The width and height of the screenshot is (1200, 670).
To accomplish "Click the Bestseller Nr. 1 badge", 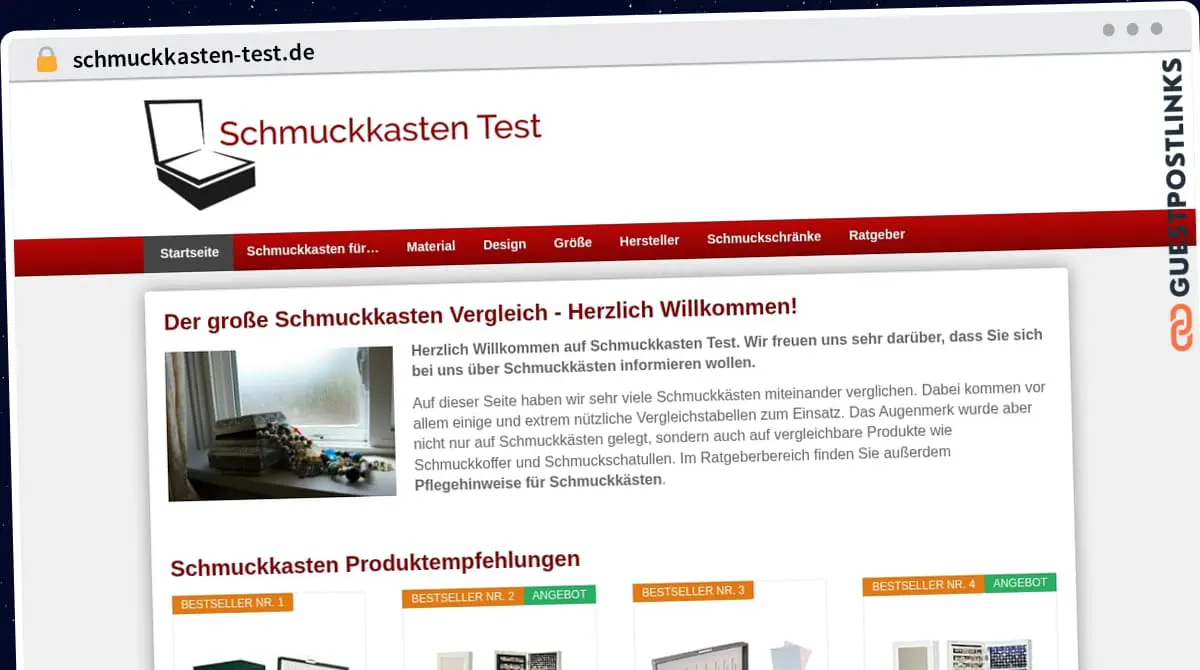I will (232, 603).
